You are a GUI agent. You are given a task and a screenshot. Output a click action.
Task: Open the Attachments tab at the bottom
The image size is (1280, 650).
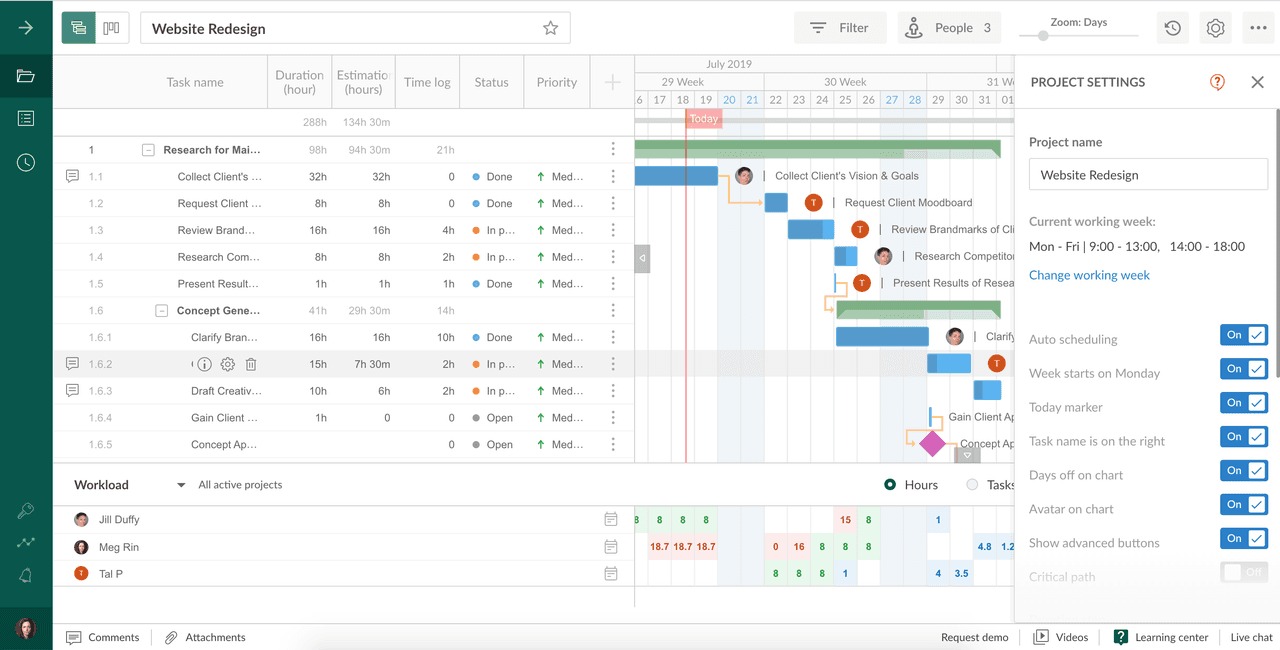205,637
